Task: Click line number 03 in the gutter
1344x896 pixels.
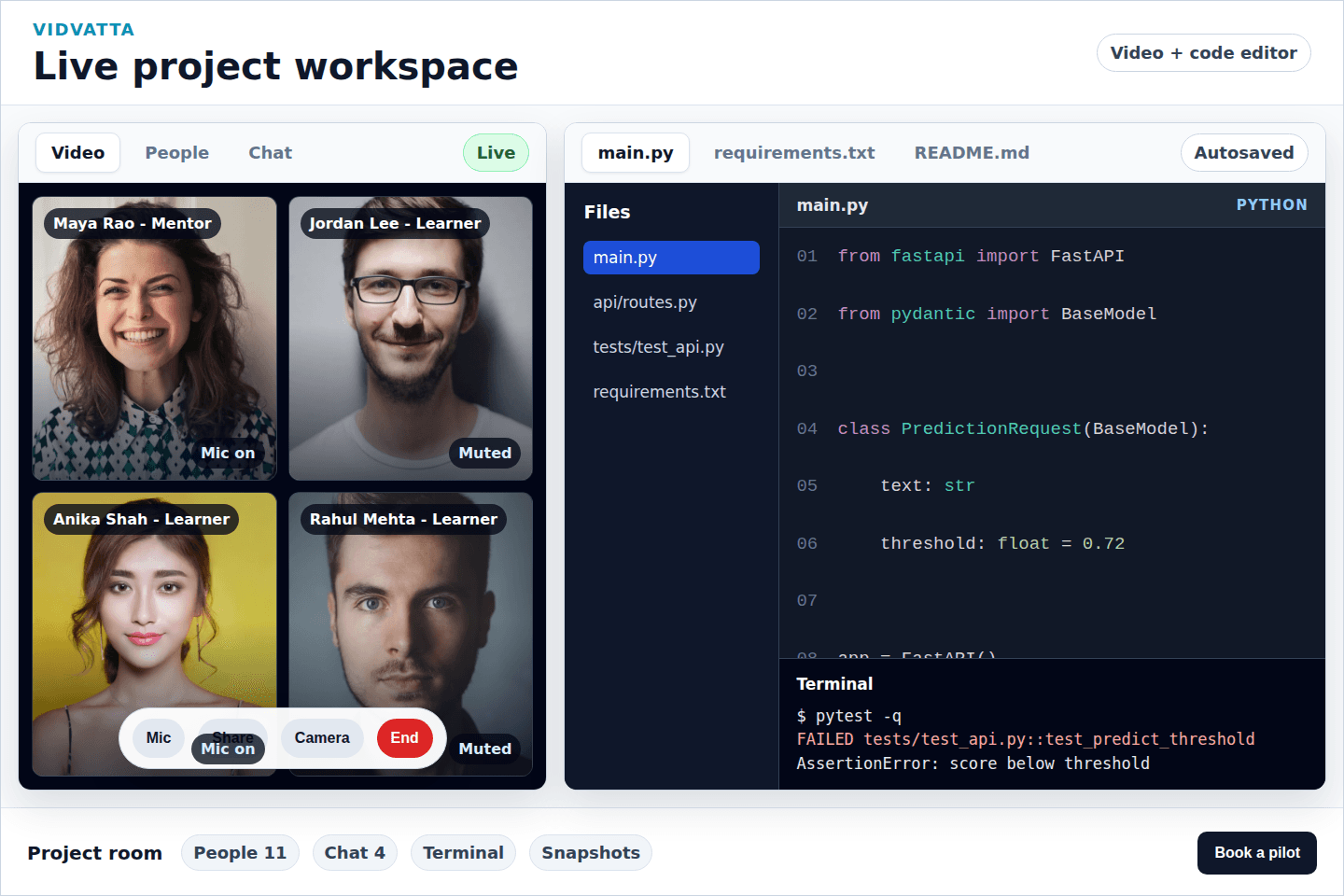Action: point(806,371)
